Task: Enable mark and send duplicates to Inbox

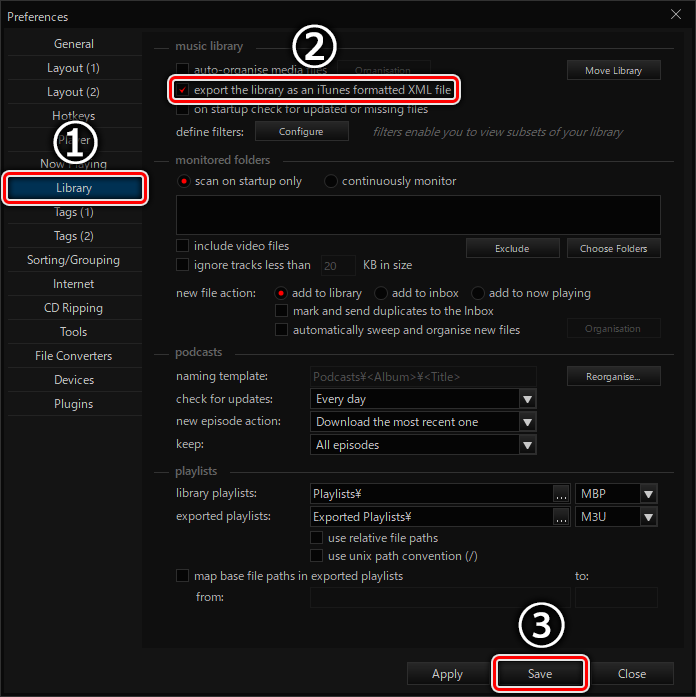Action: (x=281, y=311)
